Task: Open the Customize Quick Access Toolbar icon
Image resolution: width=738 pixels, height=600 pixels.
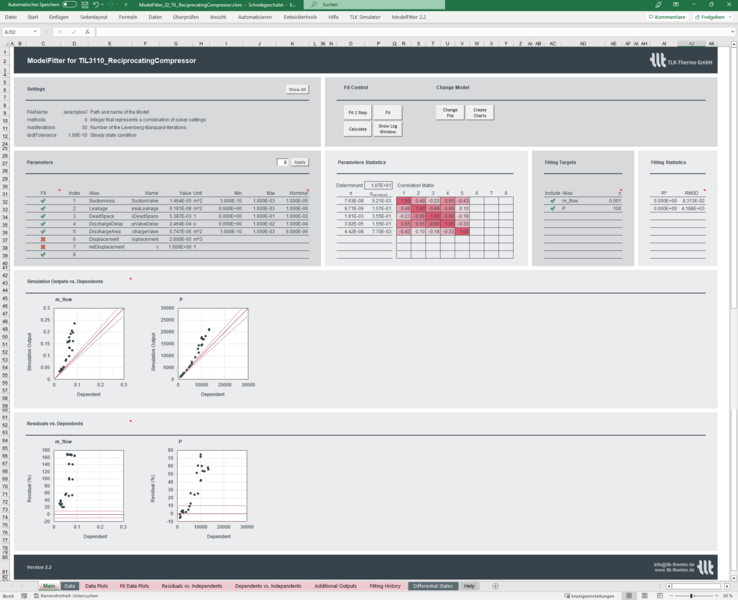Action: (126, 4)
